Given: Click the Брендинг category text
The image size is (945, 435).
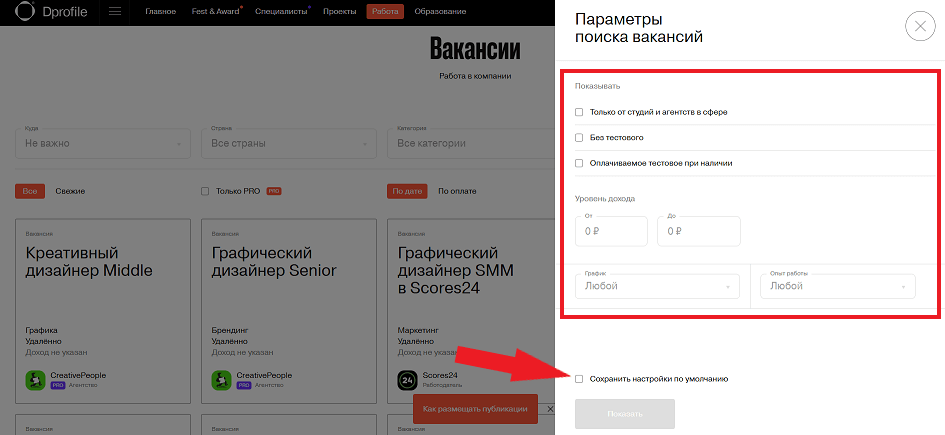Looking at the screenshot, I should coord(230,330).
